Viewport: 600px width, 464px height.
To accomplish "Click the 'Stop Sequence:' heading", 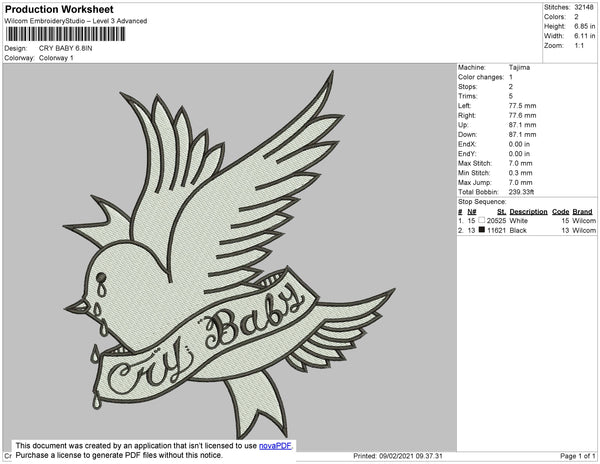I will coord(482,202).
